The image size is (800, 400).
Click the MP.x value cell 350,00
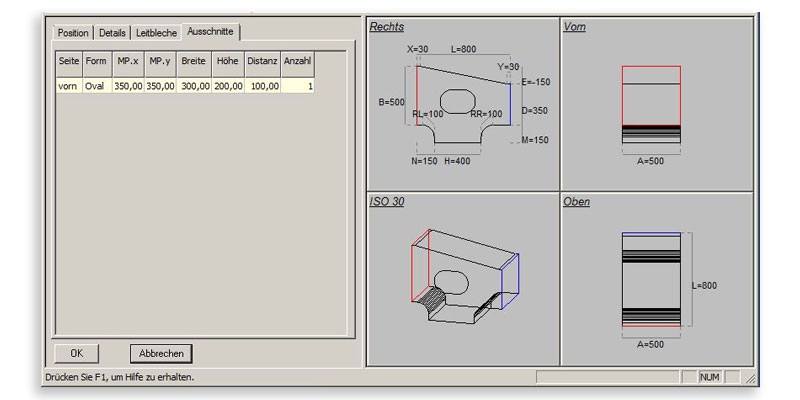[127, 86]
